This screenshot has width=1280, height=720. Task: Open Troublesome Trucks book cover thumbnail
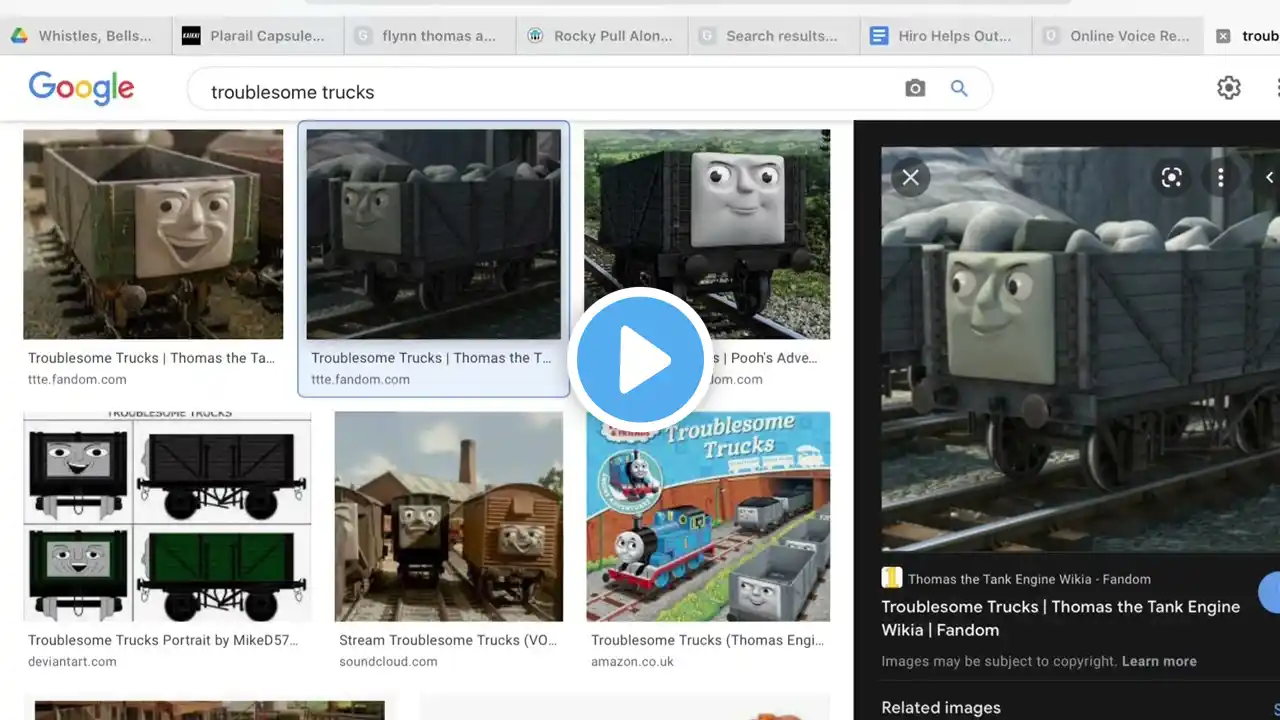(x=708, y=517)
